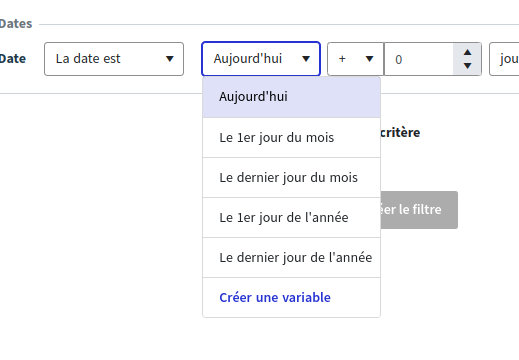Click the greyed 'le filtre' button
The image size is (519, 360).
point(419,210)
